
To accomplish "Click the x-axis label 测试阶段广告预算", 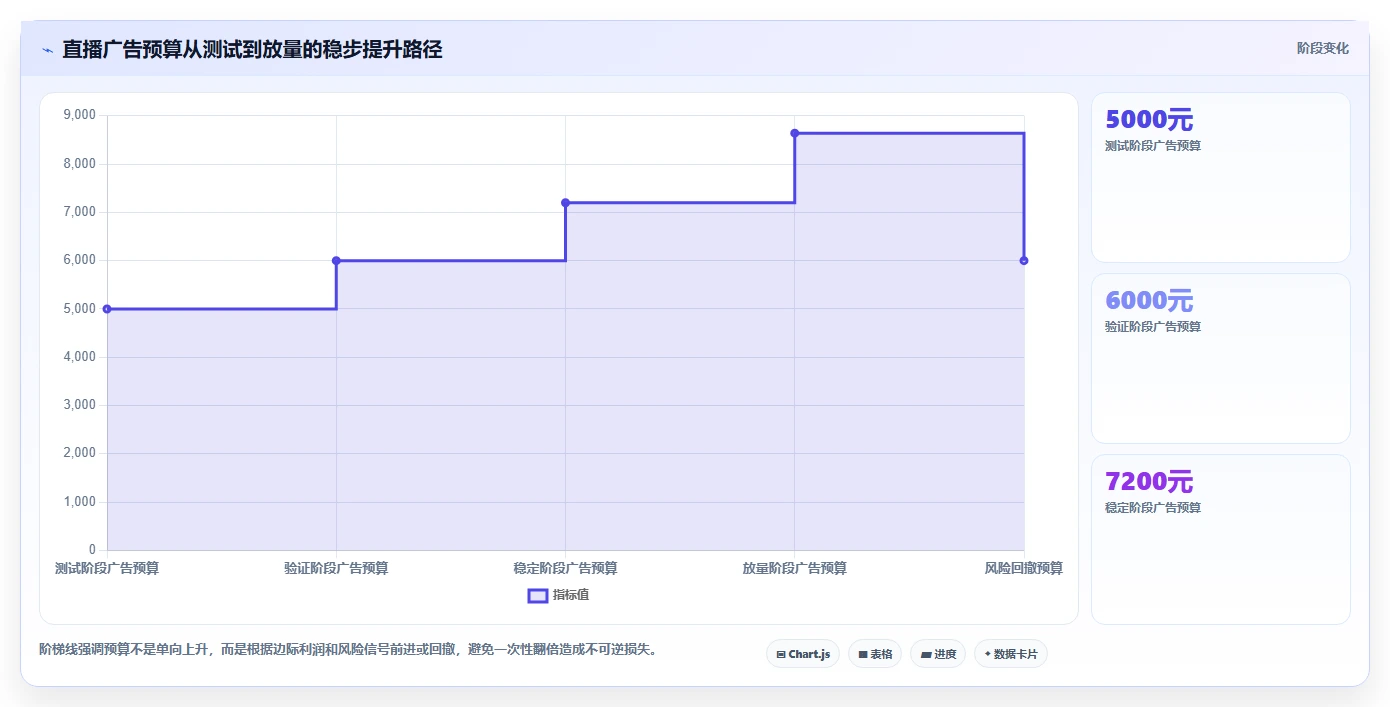I will [x=107, y=568].
